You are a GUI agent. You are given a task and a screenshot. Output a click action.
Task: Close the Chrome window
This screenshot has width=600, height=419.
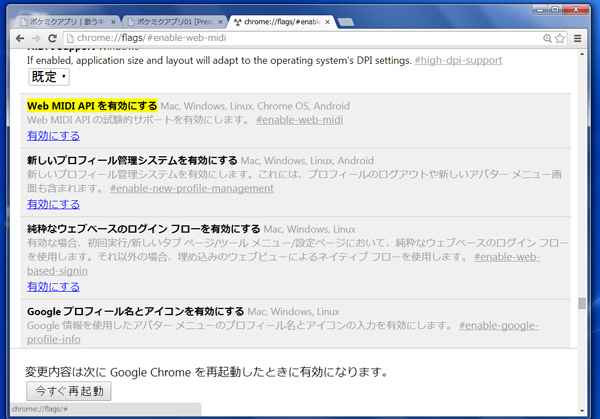(x=575, y=9)
